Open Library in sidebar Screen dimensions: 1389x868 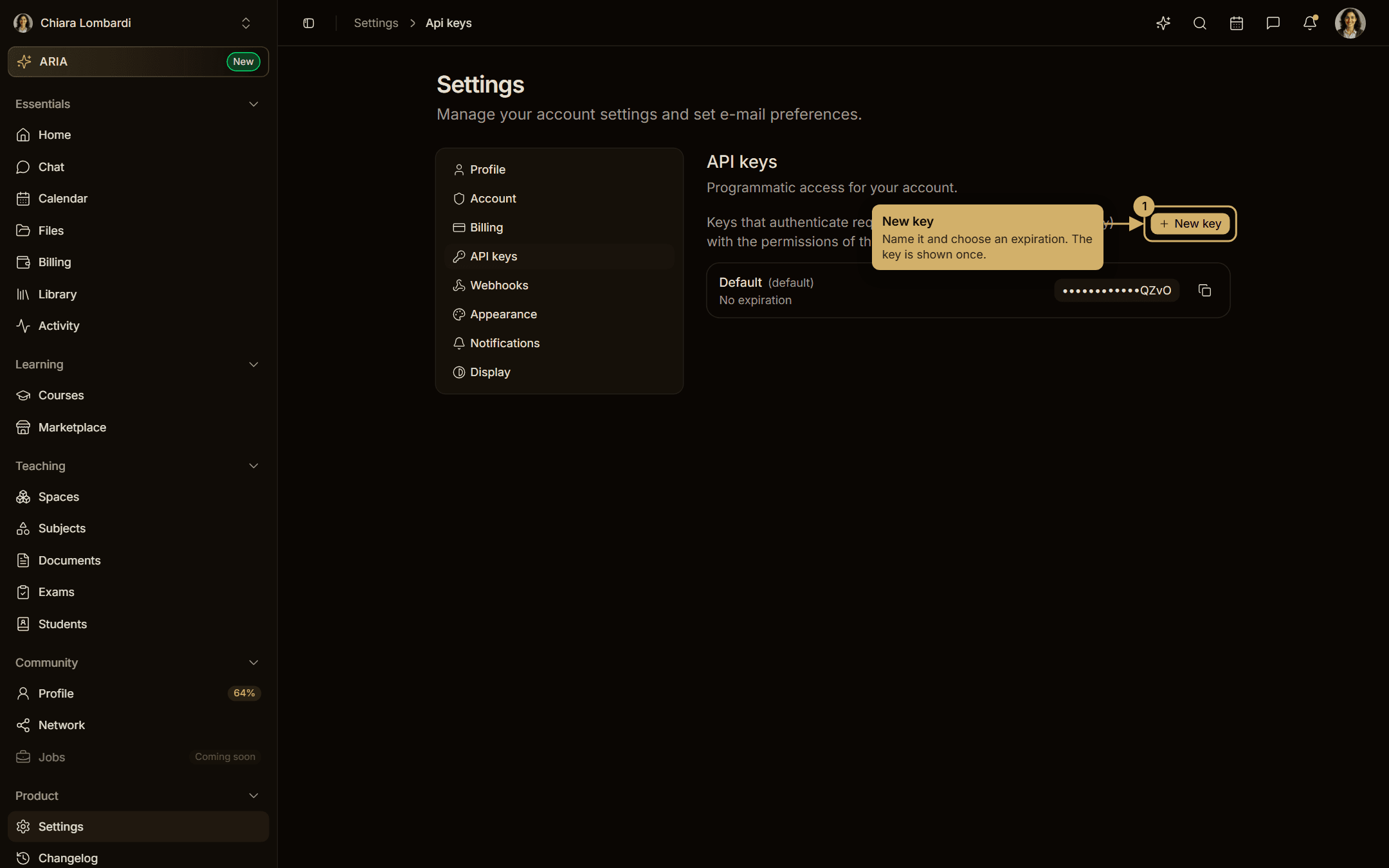coord(138,294)
